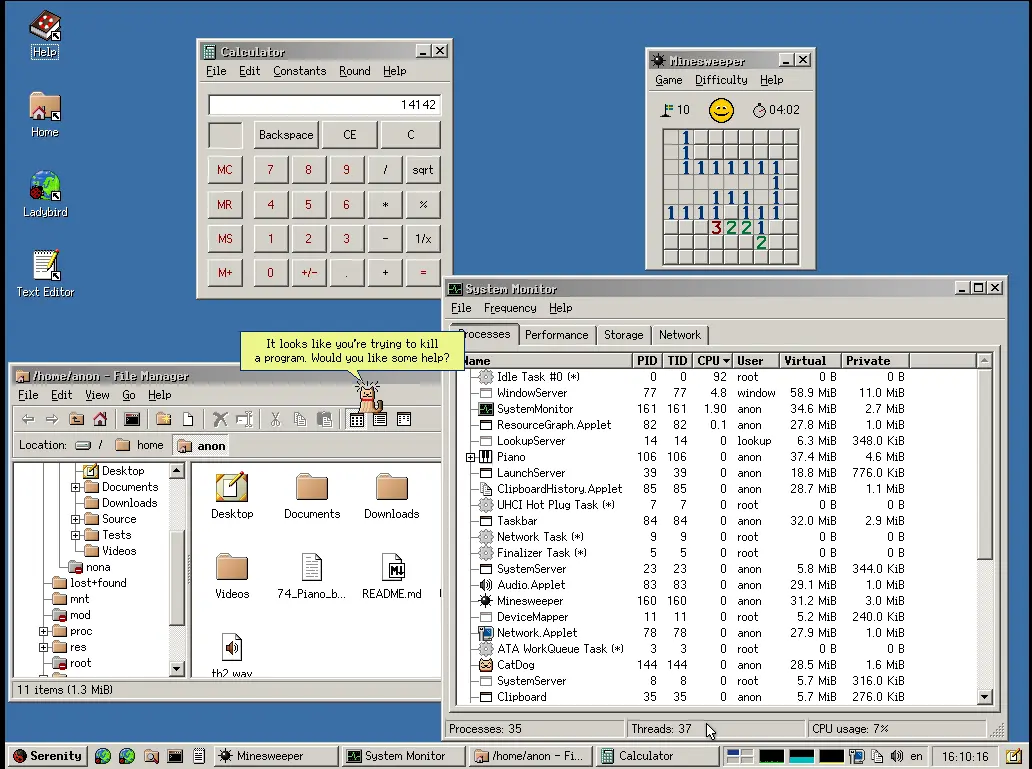The height and width of the screenshot is (769, 1032).
Task: Restart Minesweeper by clicking the smiley face
Action: coord(721,110)
